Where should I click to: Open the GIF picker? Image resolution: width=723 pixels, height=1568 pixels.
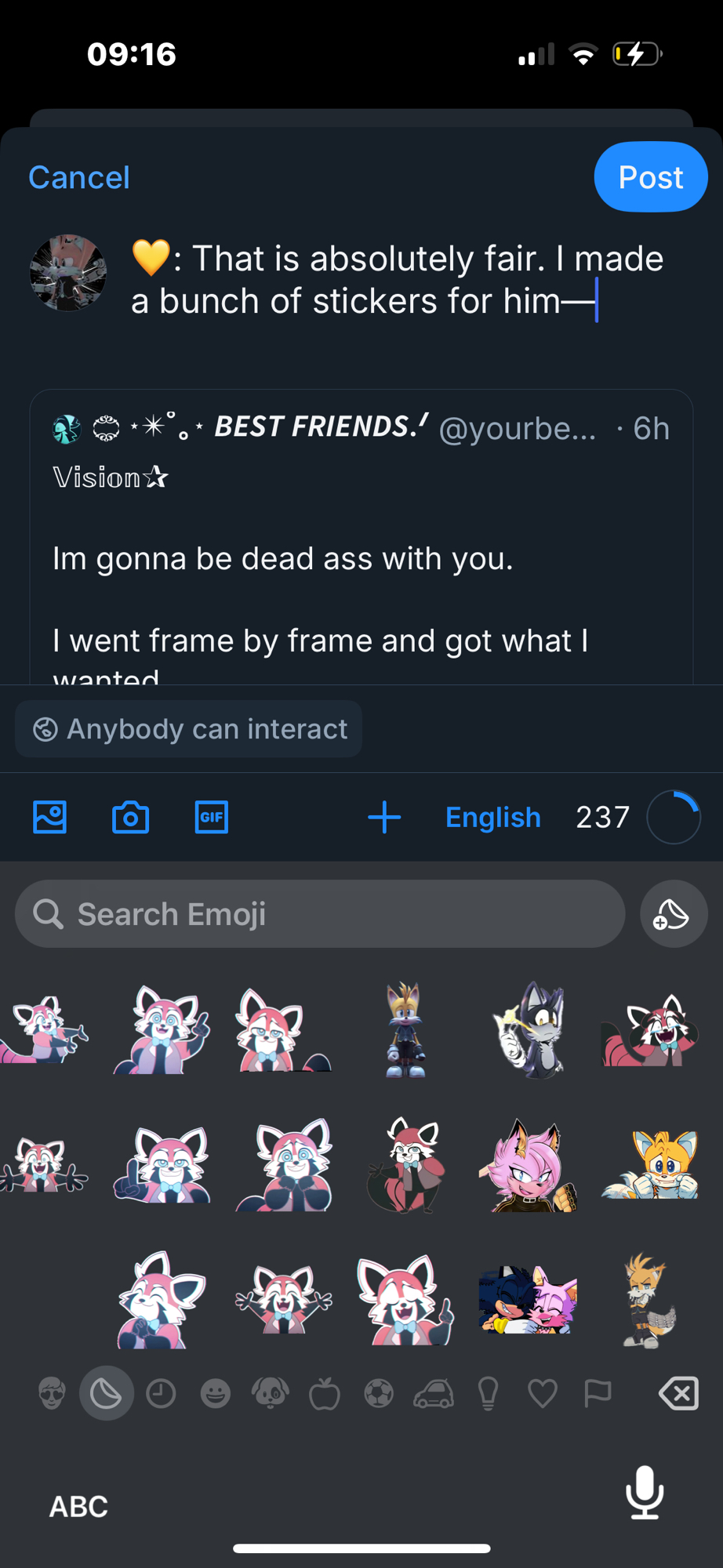coord(211,817)
